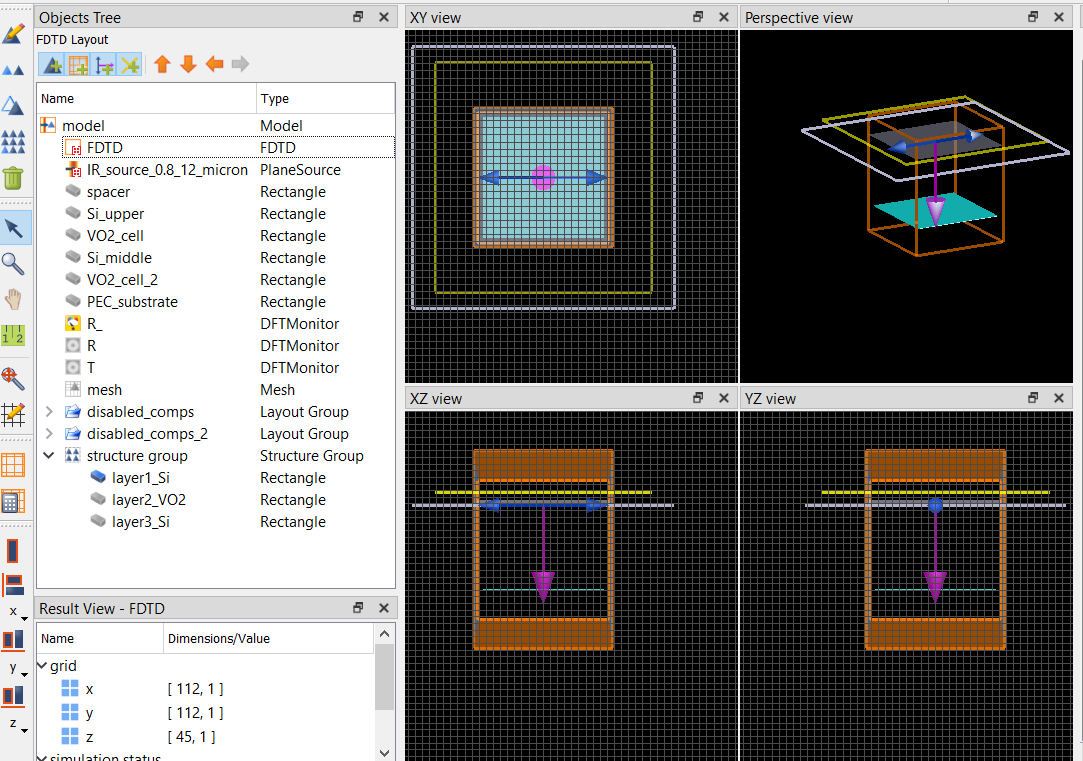Toggle the orange grid filter button
The height and width of the screenshot is (761, 1083).
[x=78, y=65]
